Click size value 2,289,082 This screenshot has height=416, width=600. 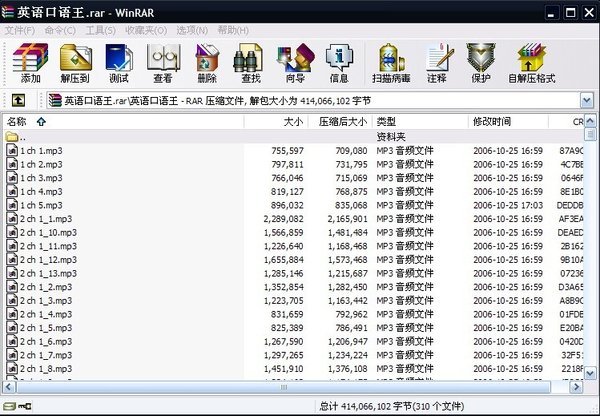(283, 219)
